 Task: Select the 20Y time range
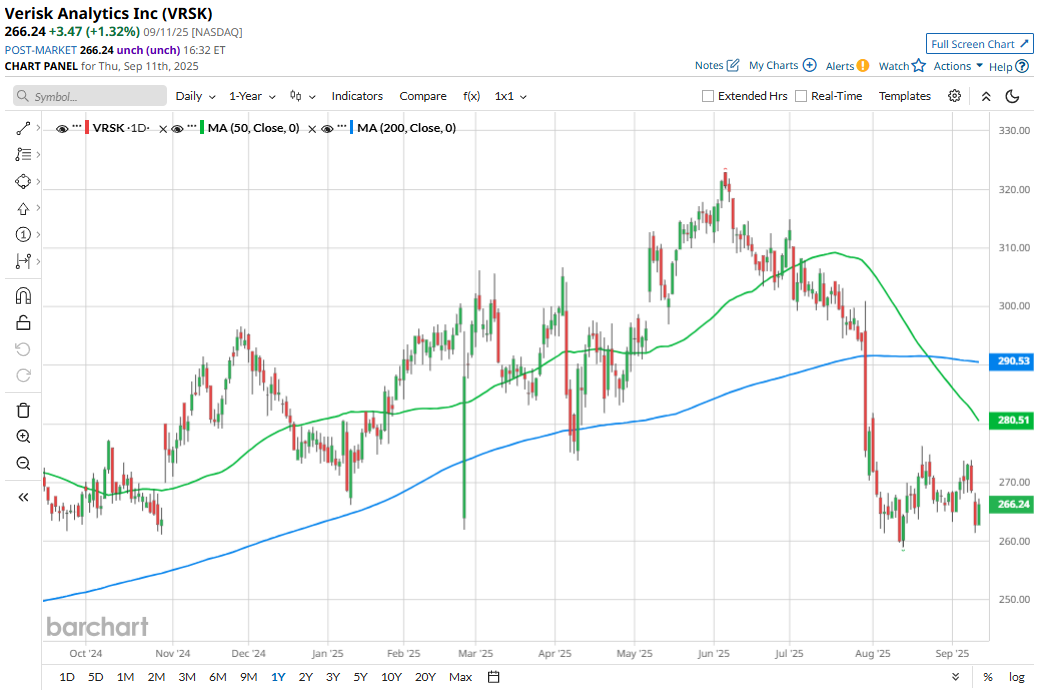click(425, 676)
